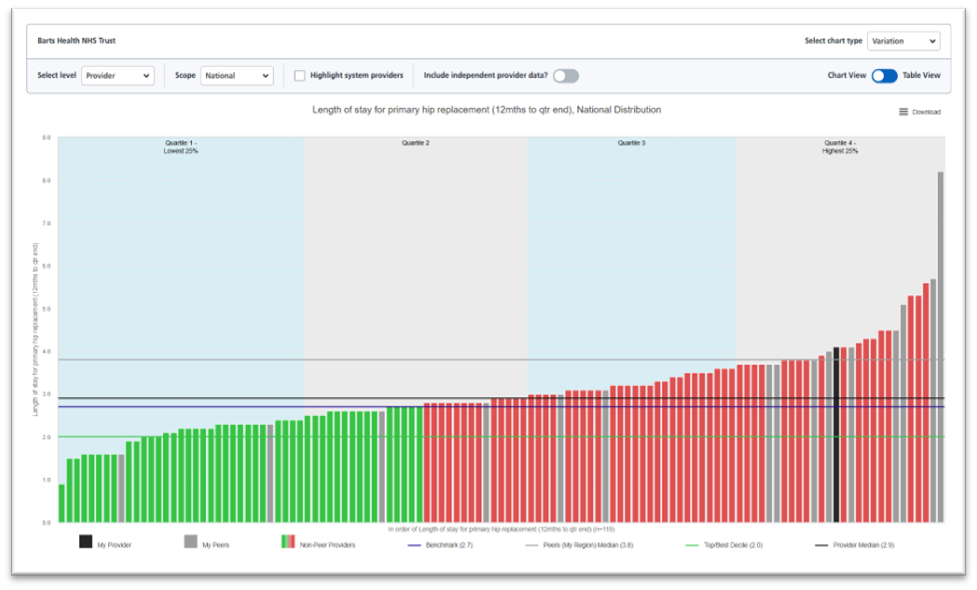Enable Highlight system providers checkbox
Image resolution: width=977 pixels, height=590 pixels.
(300, 76)
